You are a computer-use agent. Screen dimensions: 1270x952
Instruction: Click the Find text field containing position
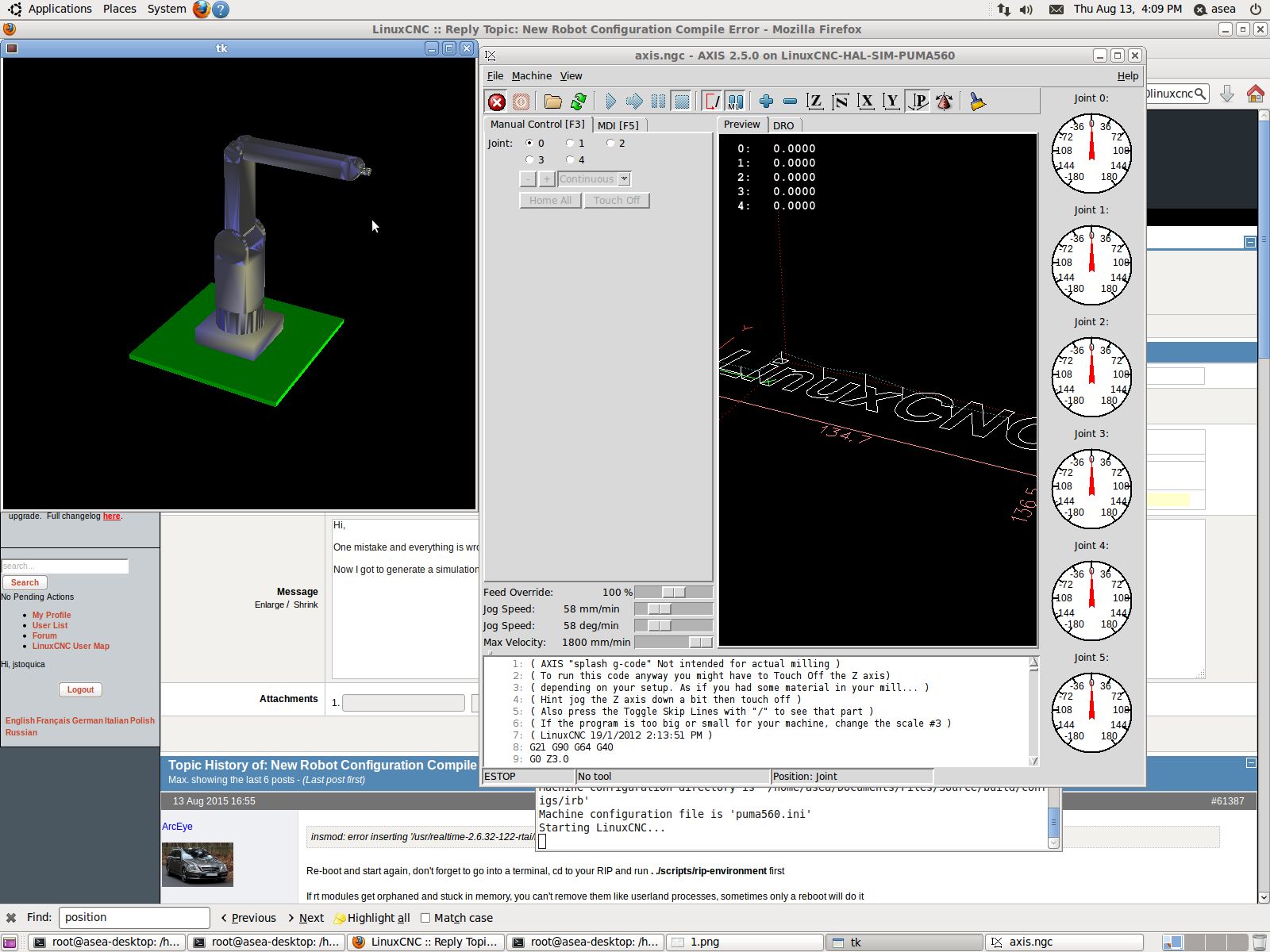click(x=134, y=918)
